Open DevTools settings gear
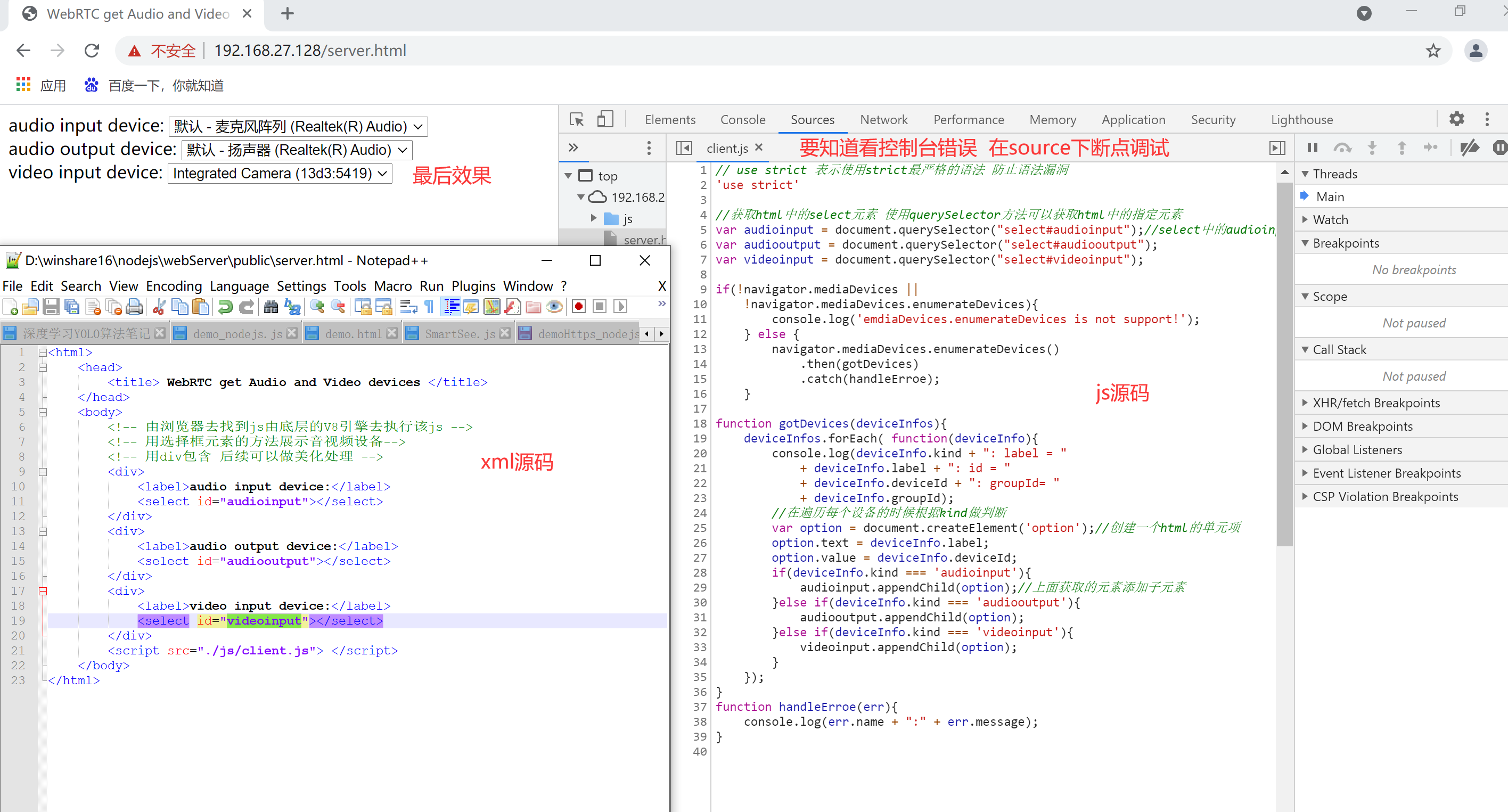 click(1456, 119)
